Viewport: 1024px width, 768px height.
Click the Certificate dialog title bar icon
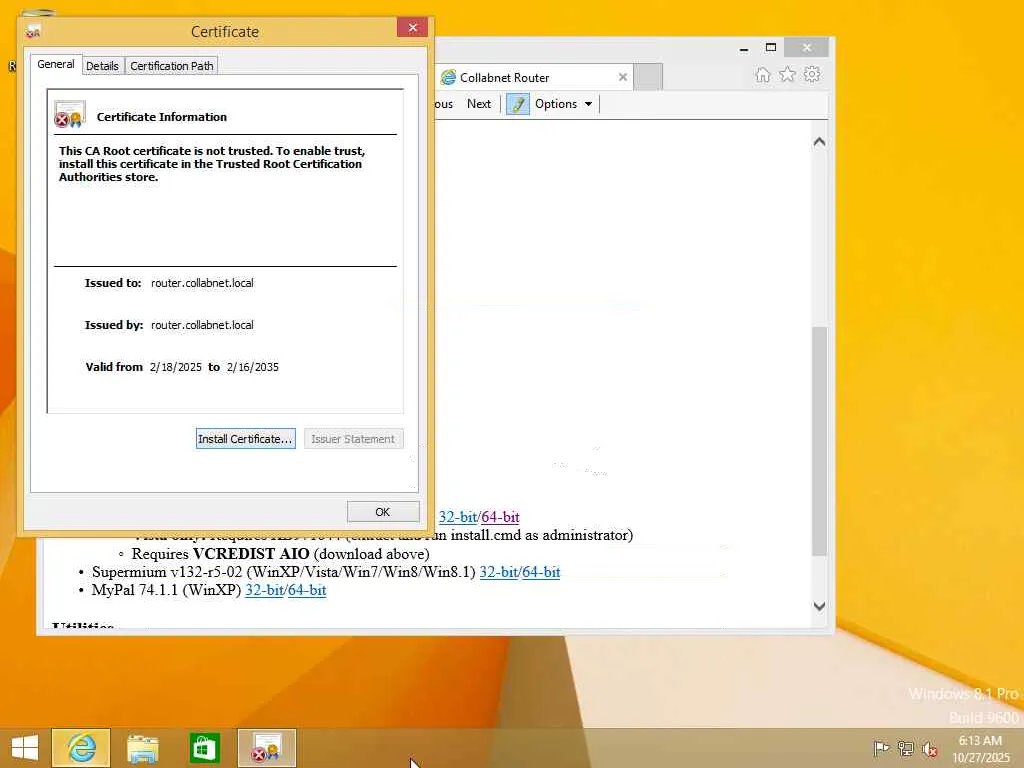tap(33, 31)
